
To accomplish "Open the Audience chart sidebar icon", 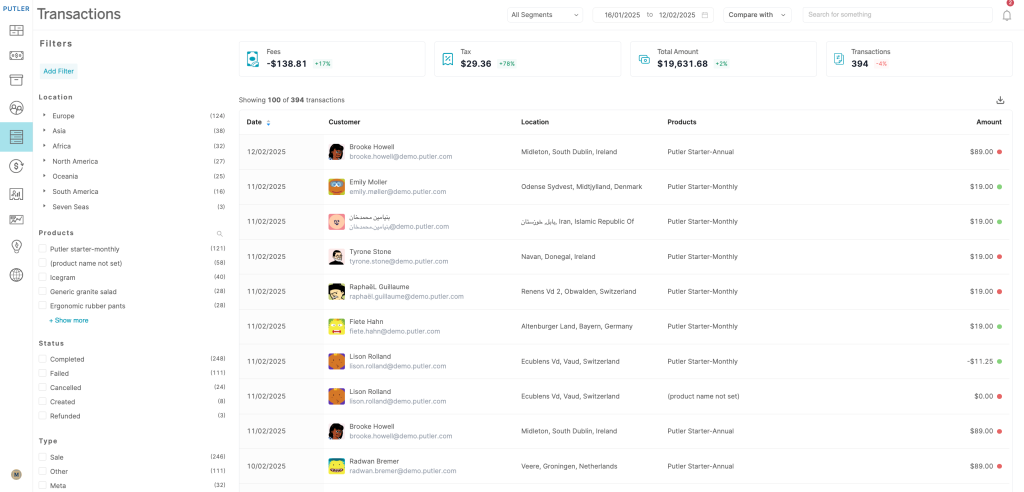I will point(16,194).
